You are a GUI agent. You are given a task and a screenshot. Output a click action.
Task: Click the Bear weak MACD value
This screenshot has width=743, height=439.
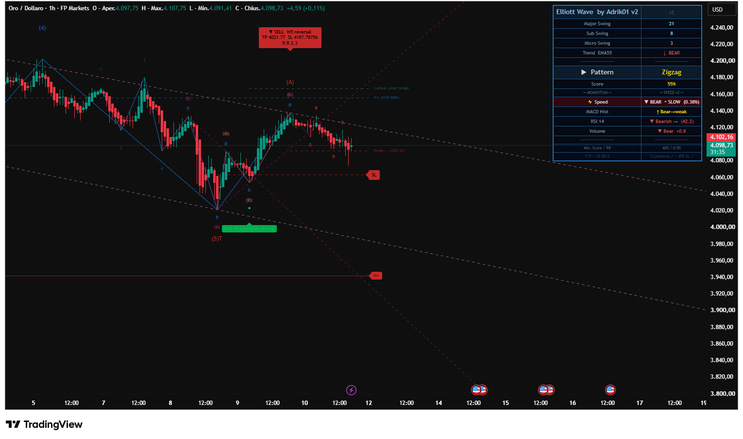pos(671,112)
